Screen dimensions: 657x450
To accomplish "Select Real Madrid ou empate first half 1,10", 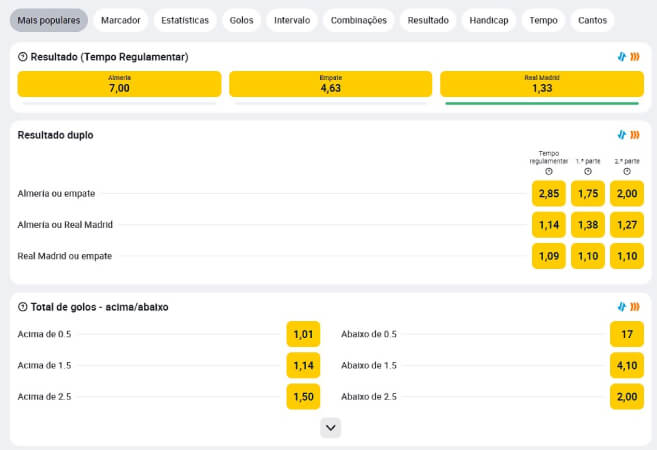I will [588, 256].
